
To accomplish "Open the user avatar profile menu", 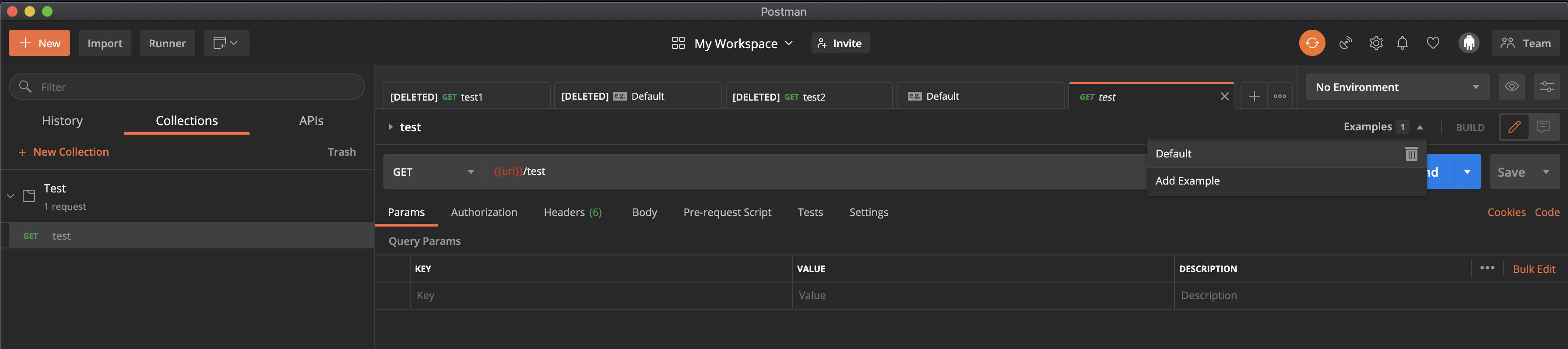I will click(x=1469, y=43).
